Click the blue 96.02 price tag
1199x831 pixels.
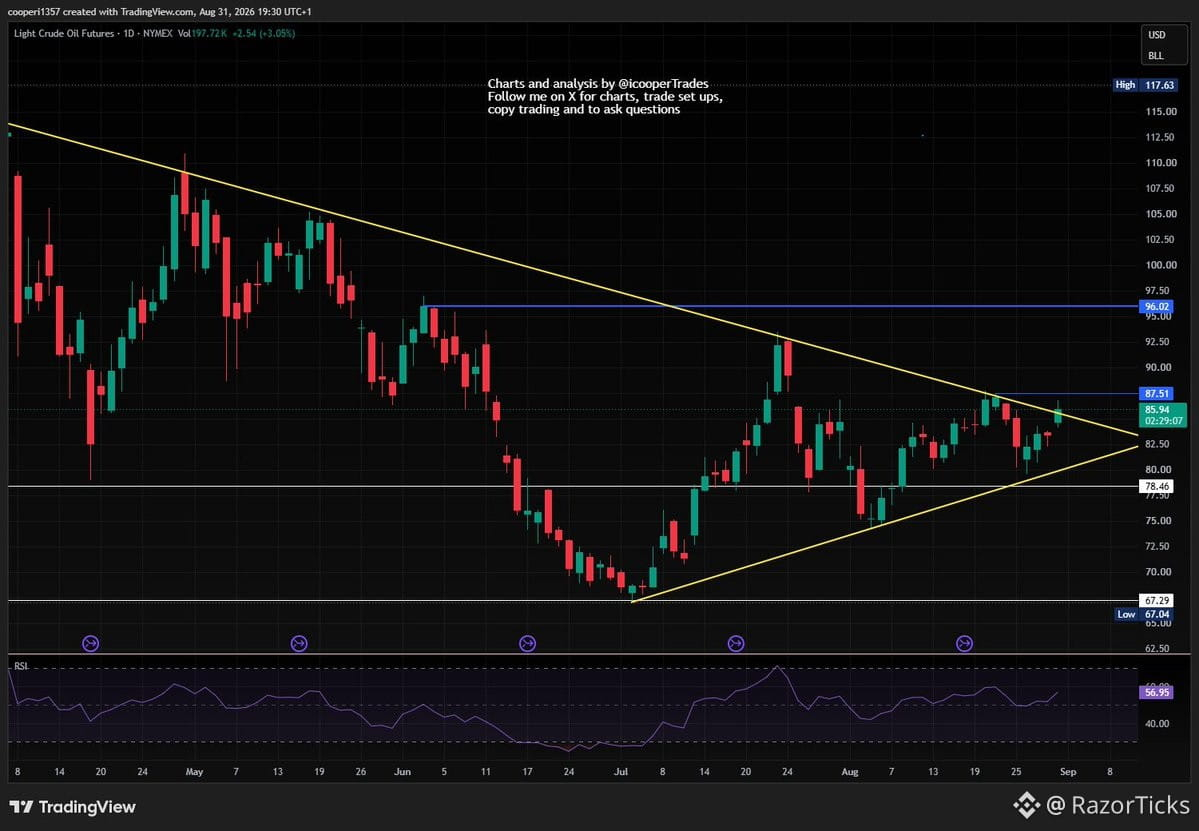(1157, 307)
